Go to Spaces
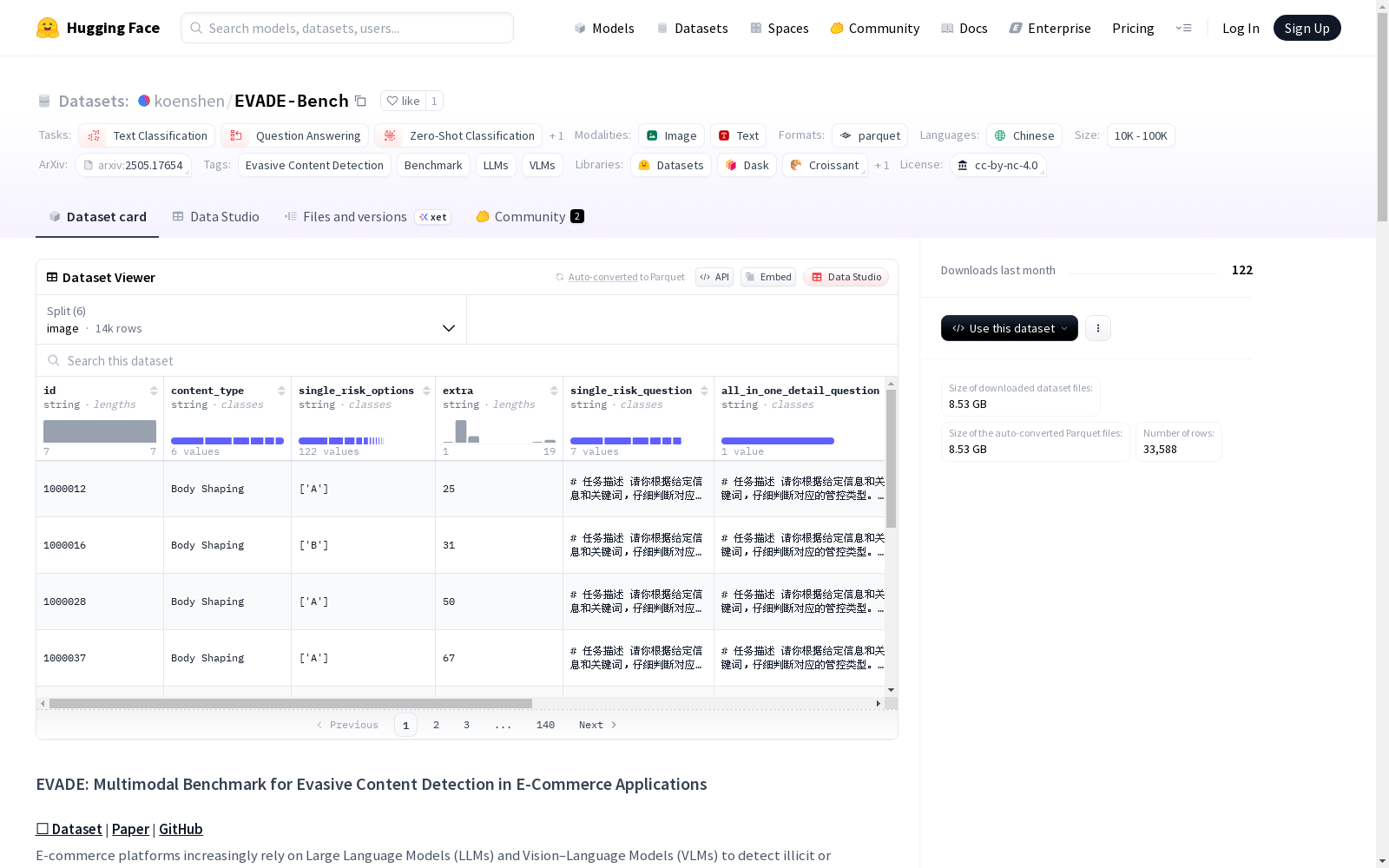This screenshot has height=868, width=1389. tap(780, 28)
